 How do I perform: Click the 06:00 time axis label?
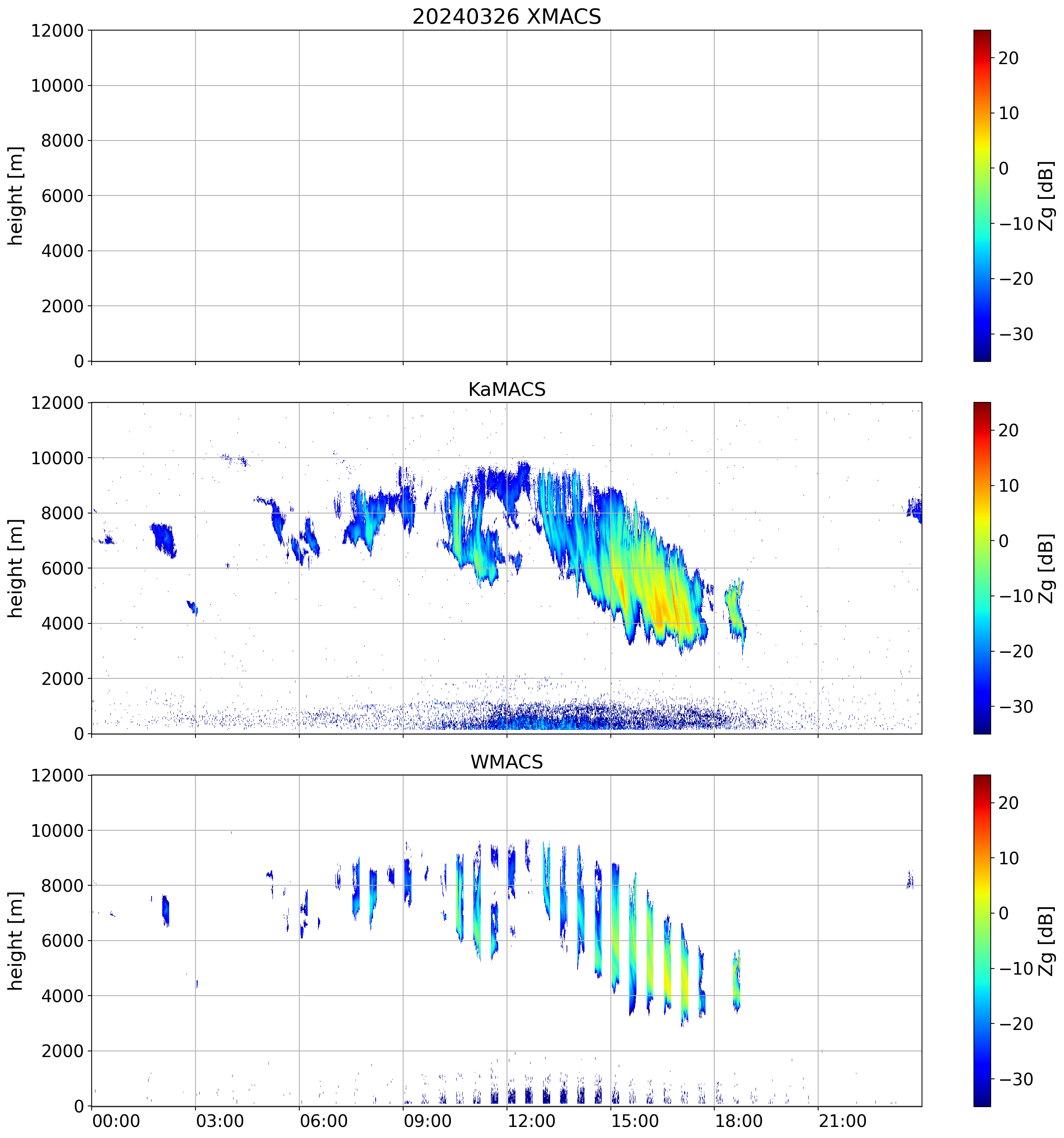[x=324, y=1121]
